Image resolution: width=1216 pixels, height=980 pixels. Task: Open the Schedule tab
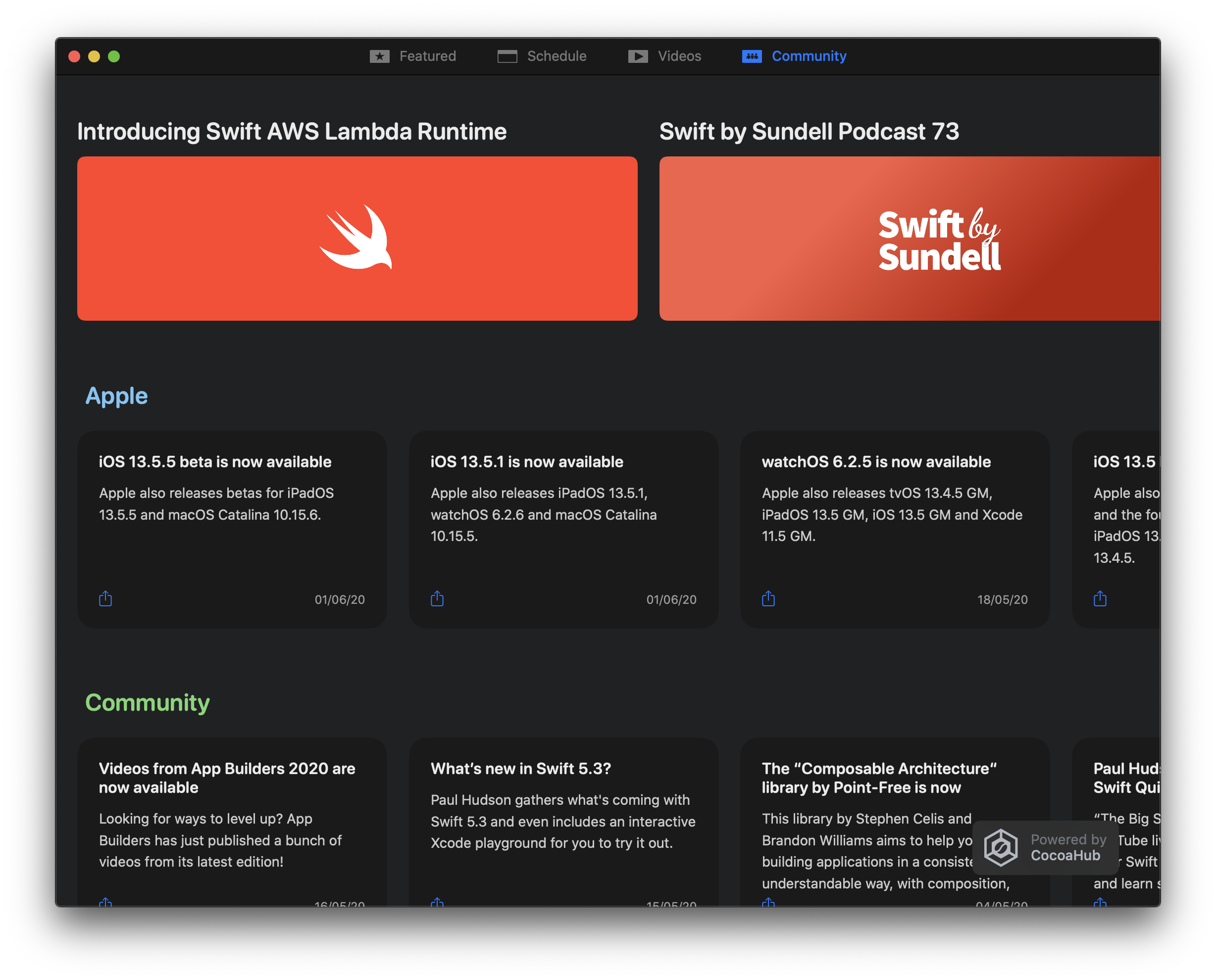[557, 56]
